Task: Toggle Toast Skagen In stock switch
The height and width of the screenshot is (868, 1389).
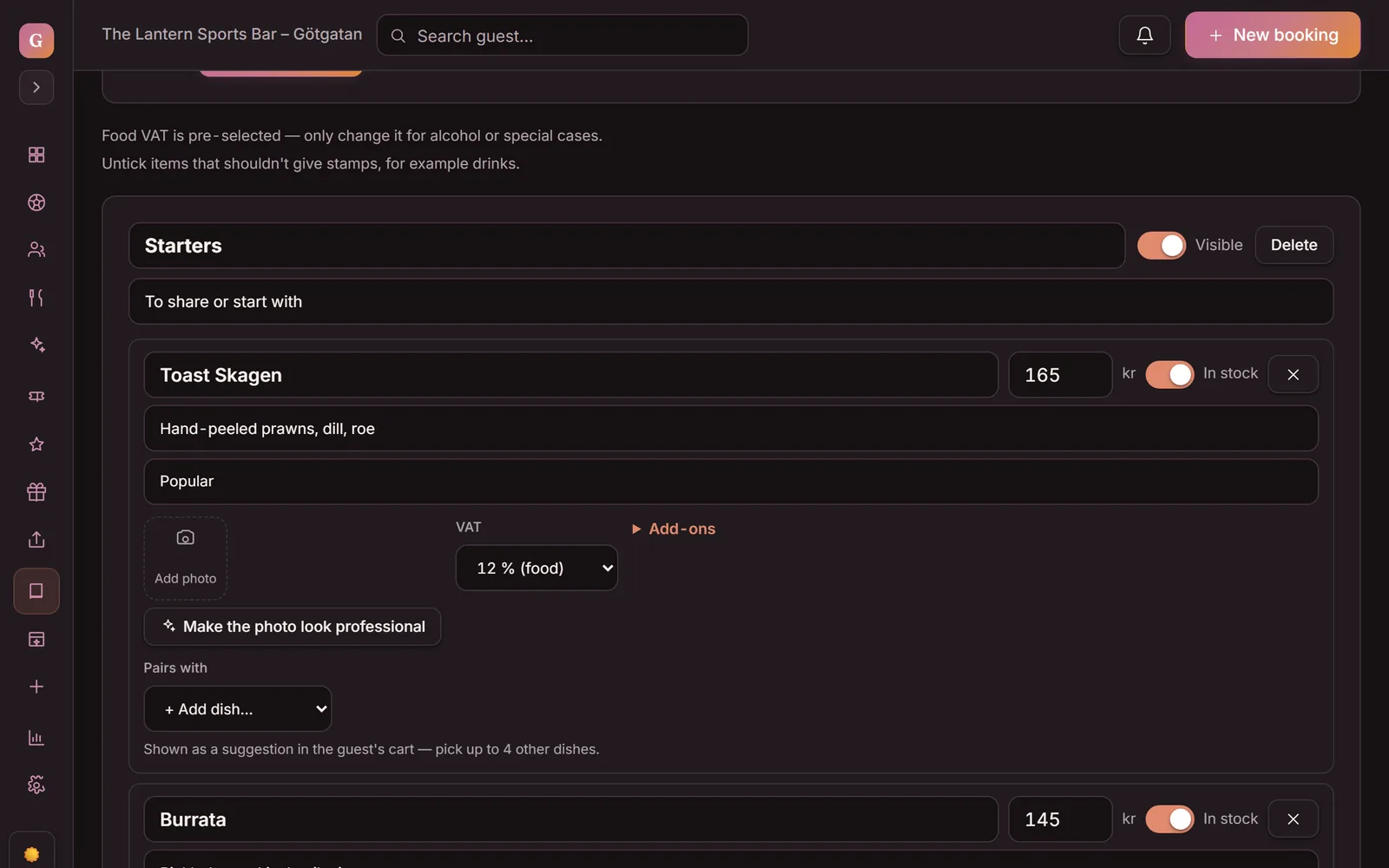Action: pos(1169,374)
